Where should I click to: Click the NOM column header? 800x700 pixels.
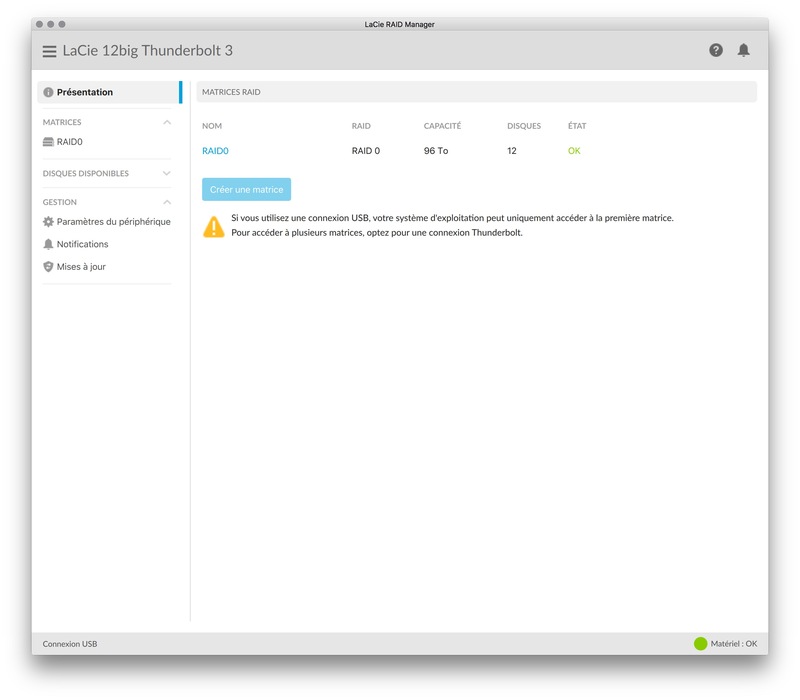(212, 126)
